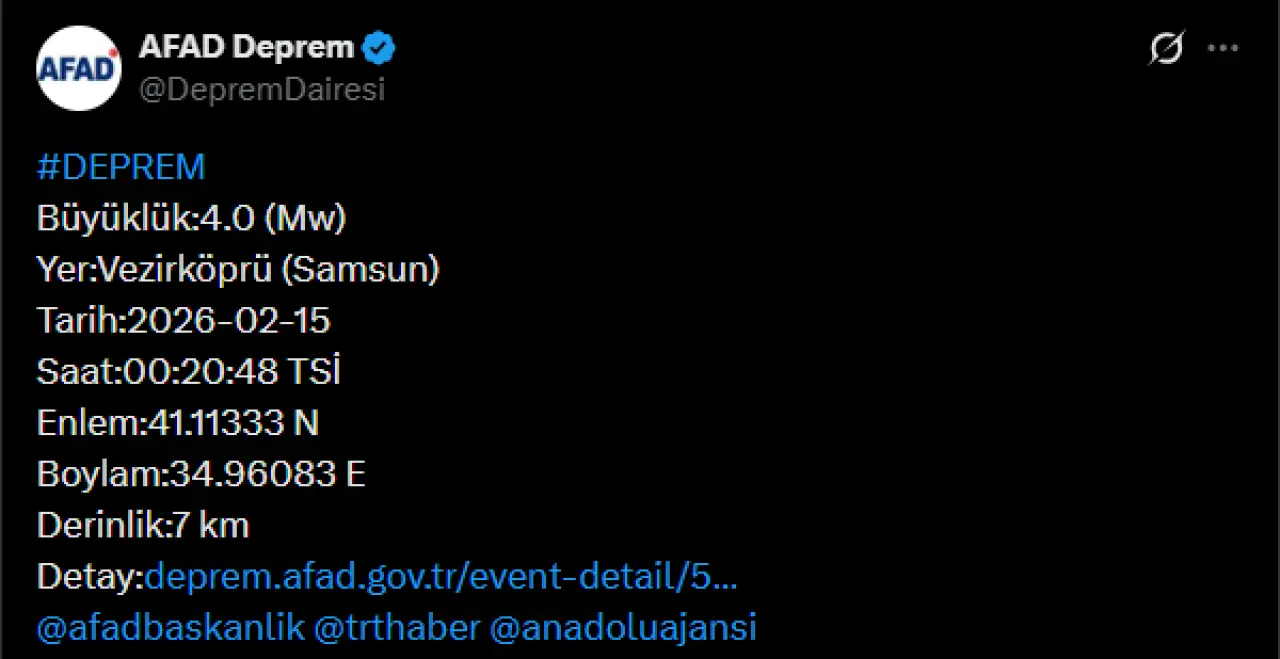The image size is (1280, 659).
Task: Visit the @anadoluajansi mention
Action: coord(623,628)
